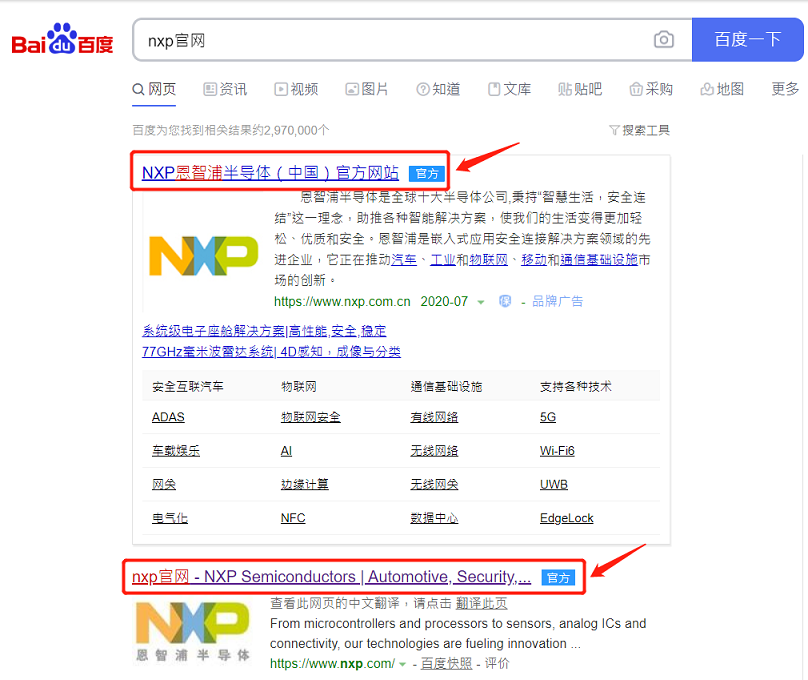Open NXP恩智浦半导体(中国)官方网站 link
This screenshot has width=808, height=680.
270,173
